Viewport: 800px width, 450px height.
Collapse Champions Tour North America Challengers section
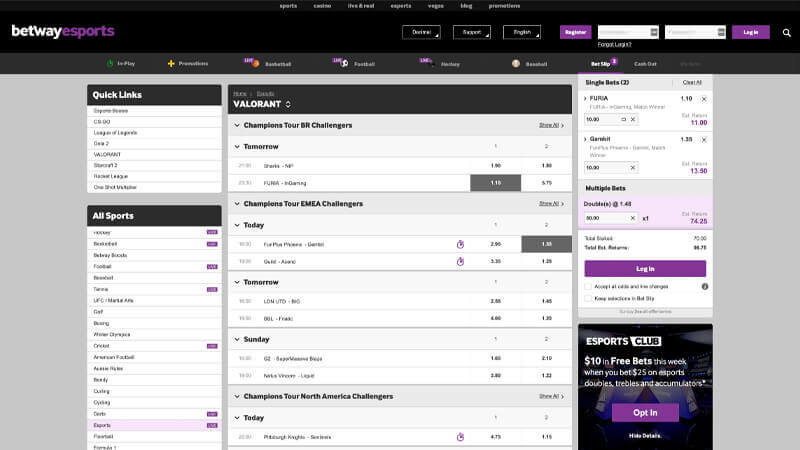pos(237,396)
